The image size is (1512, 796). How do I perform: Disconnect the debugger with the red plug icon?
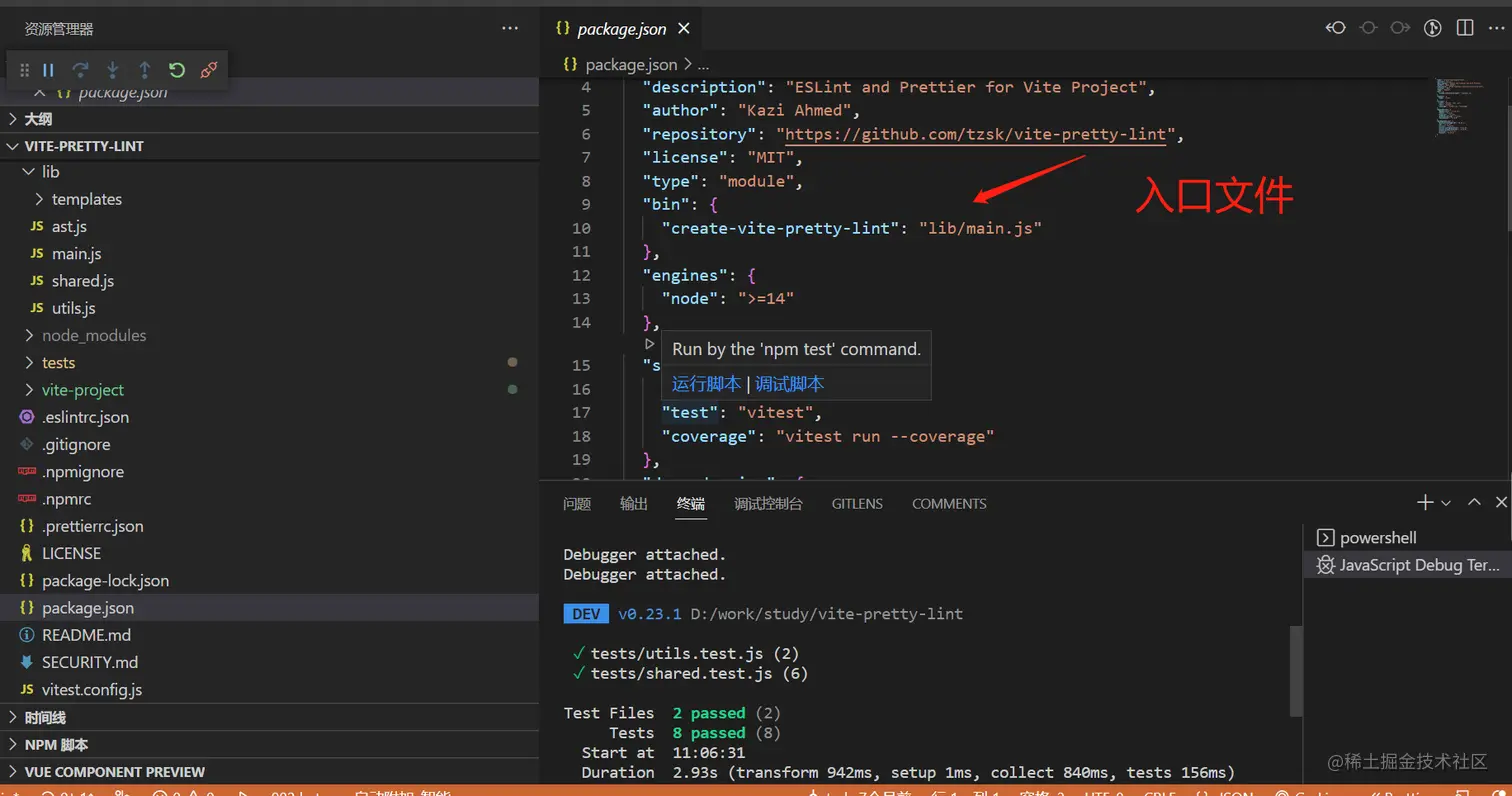coord(209,70)
